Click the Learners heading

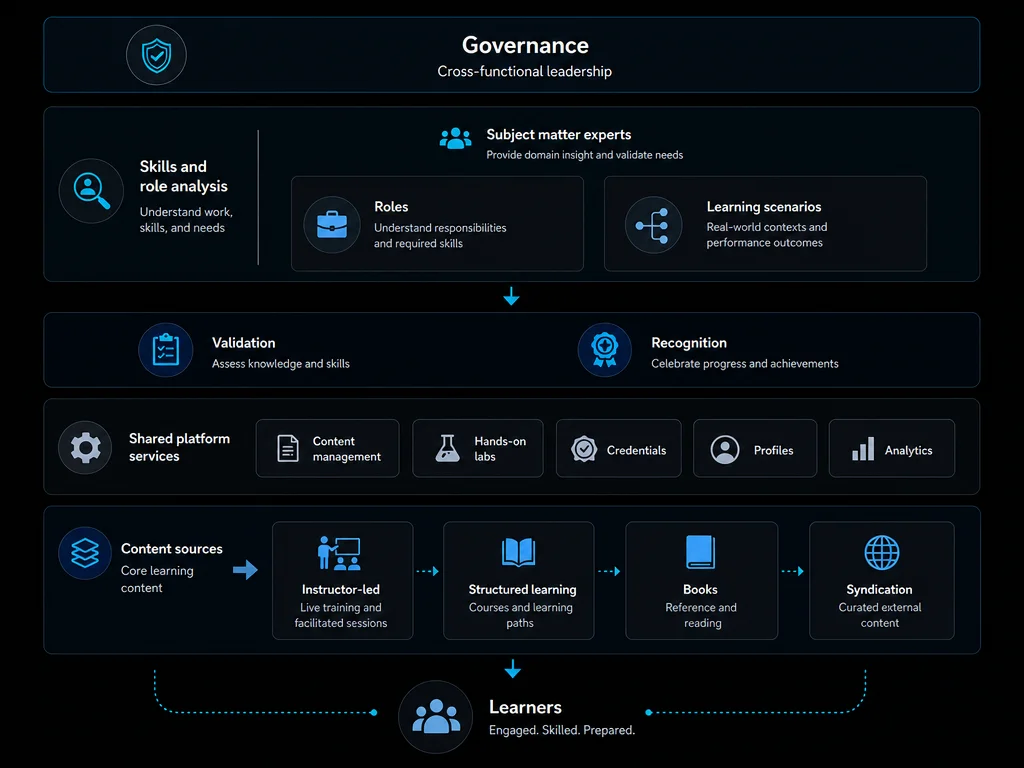(526, 707)
